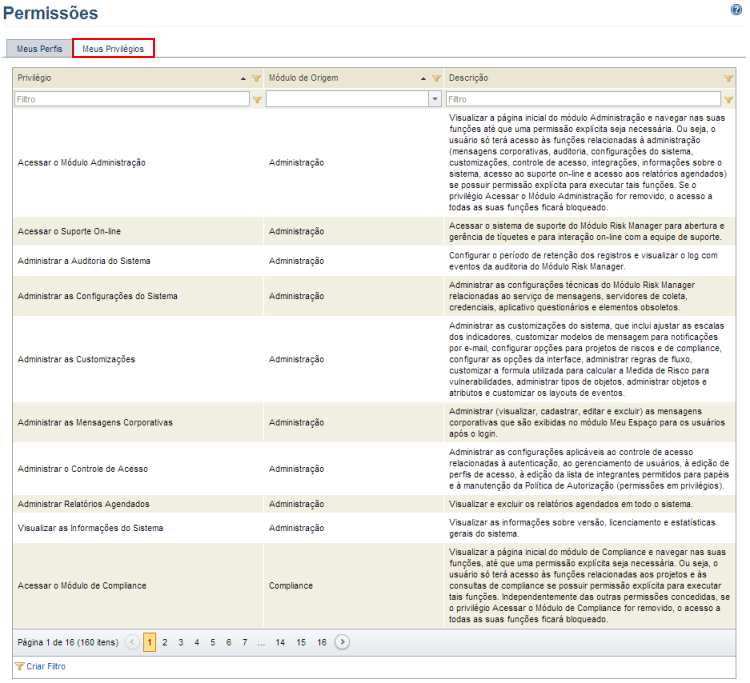Click the Descrição filter input field
Image resolution: width=750 pixels, height=683 pixels.
pyautogui.click(x=584, y=99)
